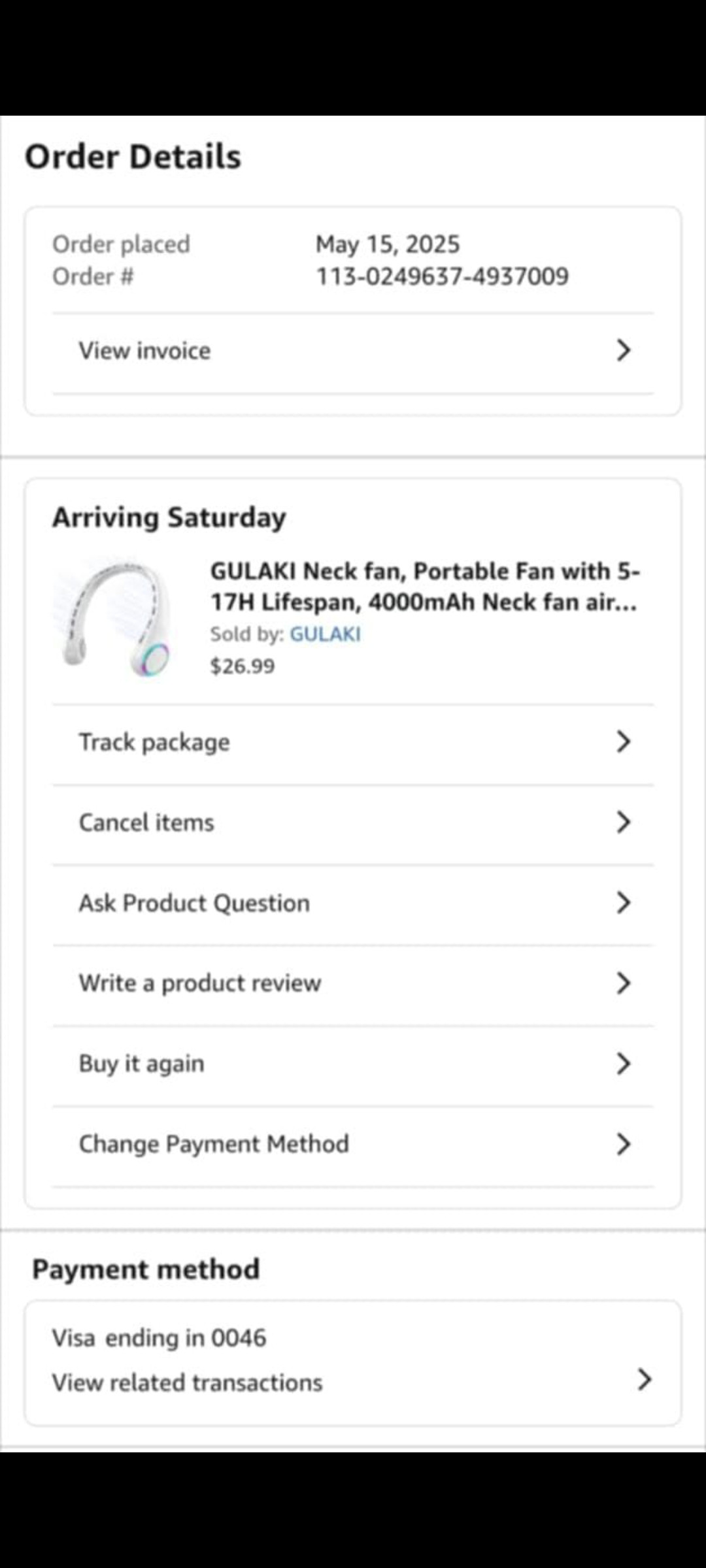
Task: Tap the arrow on Buy it again row
Action: coord(624,1064)
